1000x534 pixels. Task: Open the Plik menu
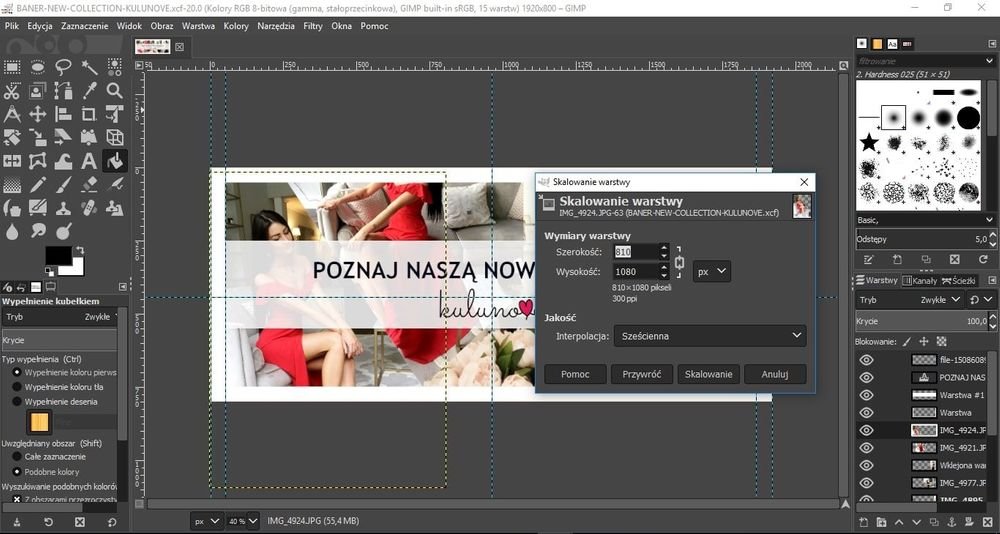(11, 26)
